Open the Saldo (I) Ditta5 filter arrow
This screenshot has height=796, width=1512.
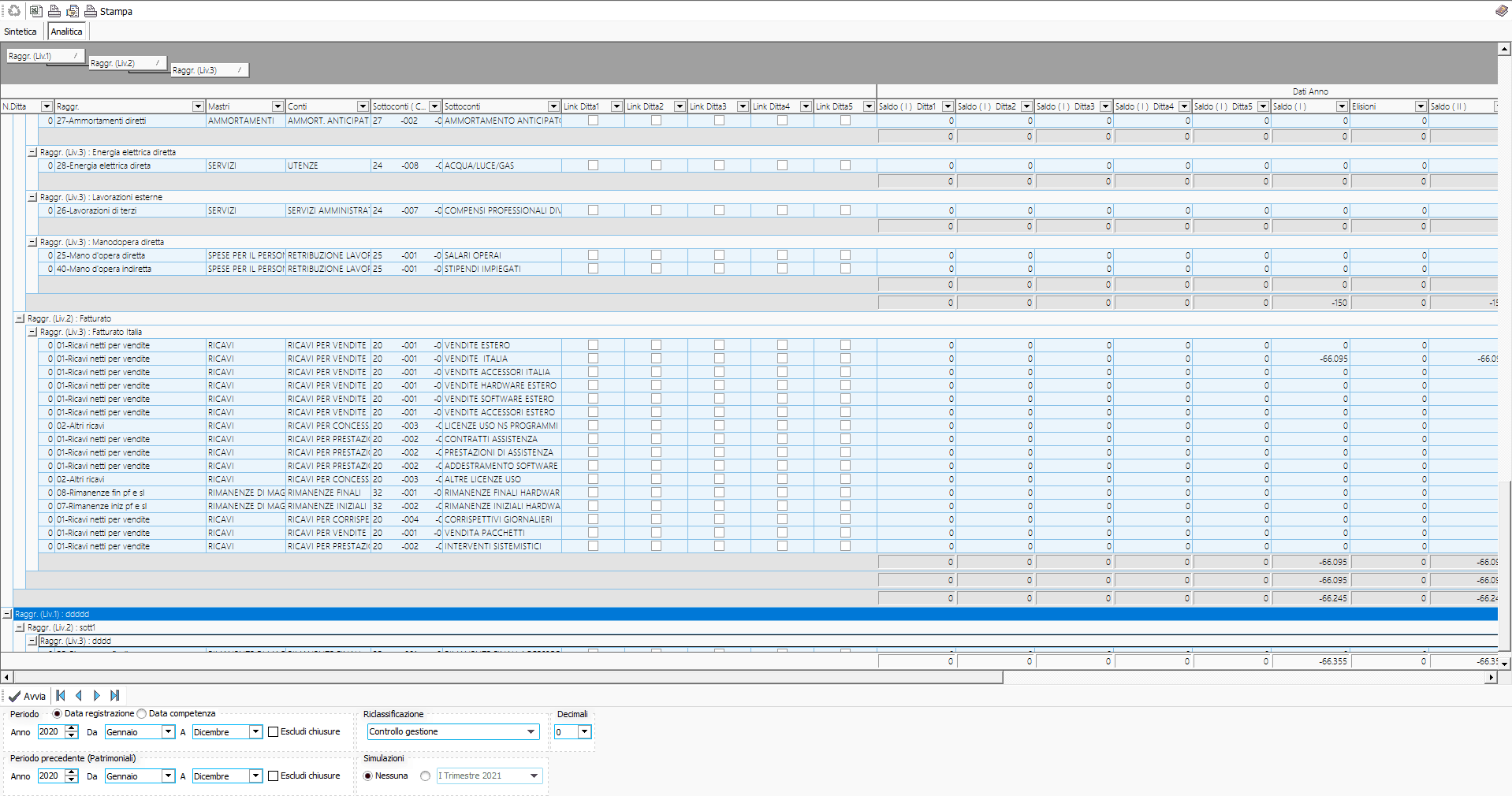pos(1263,106)
